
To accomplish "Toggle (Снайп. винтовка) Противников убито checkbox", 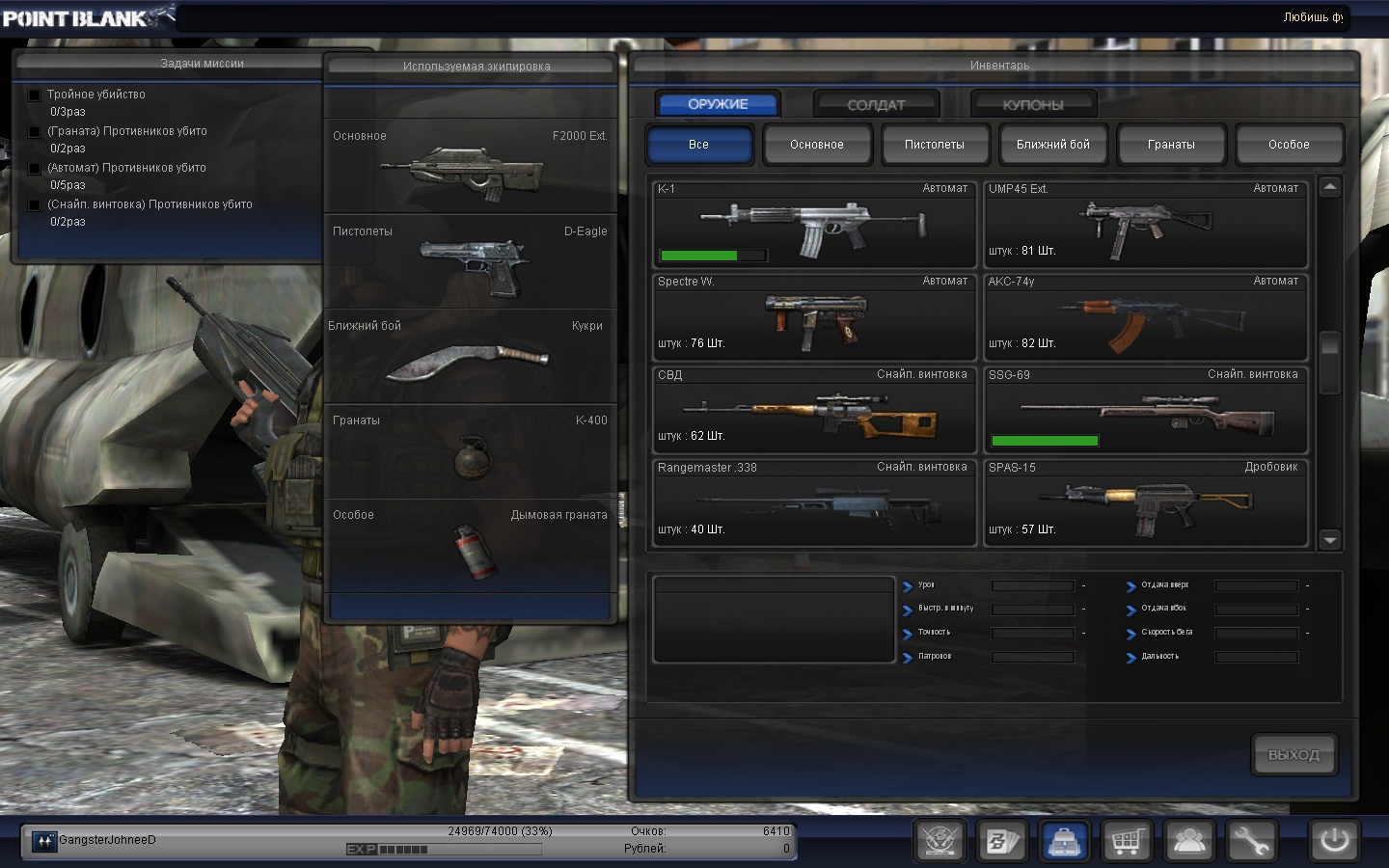I will pyautogui.click(x=35, y=205).
